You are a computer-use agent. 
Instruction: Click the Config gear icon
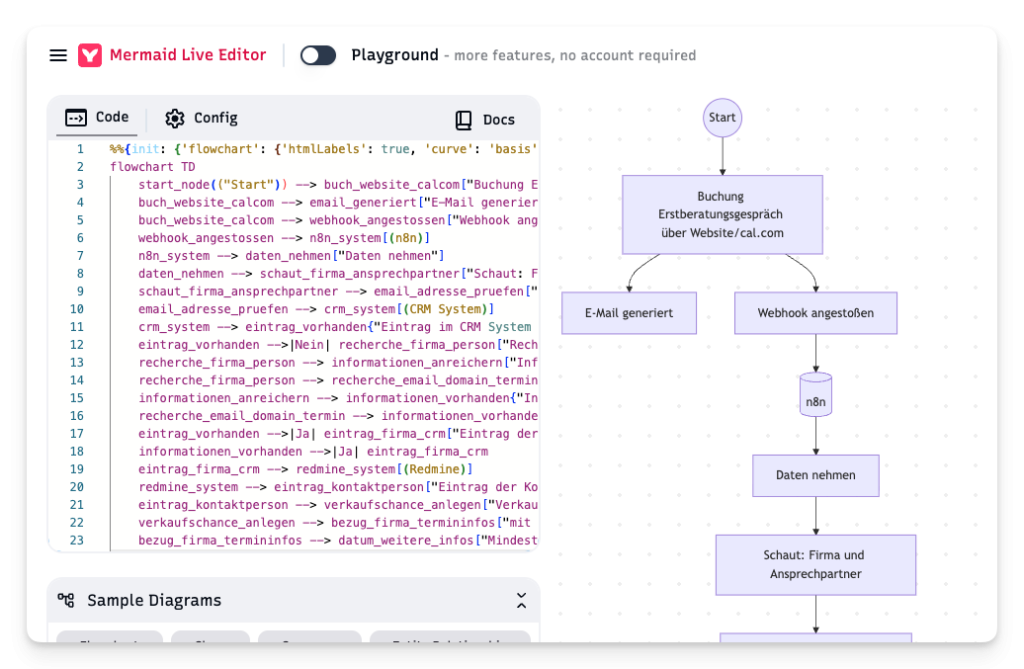175,118
